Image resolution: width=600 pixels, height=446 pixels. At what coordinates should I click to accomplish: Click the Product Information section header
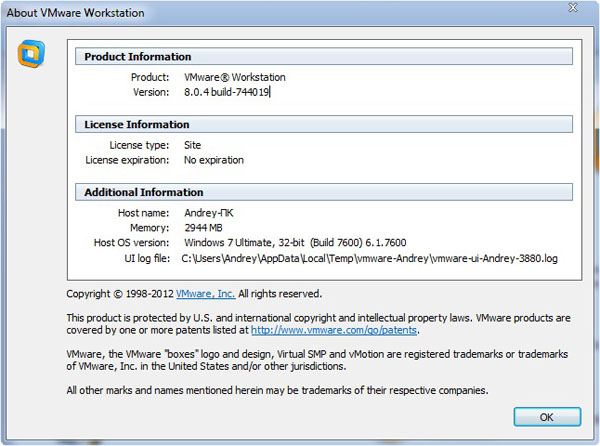[137, 57]
